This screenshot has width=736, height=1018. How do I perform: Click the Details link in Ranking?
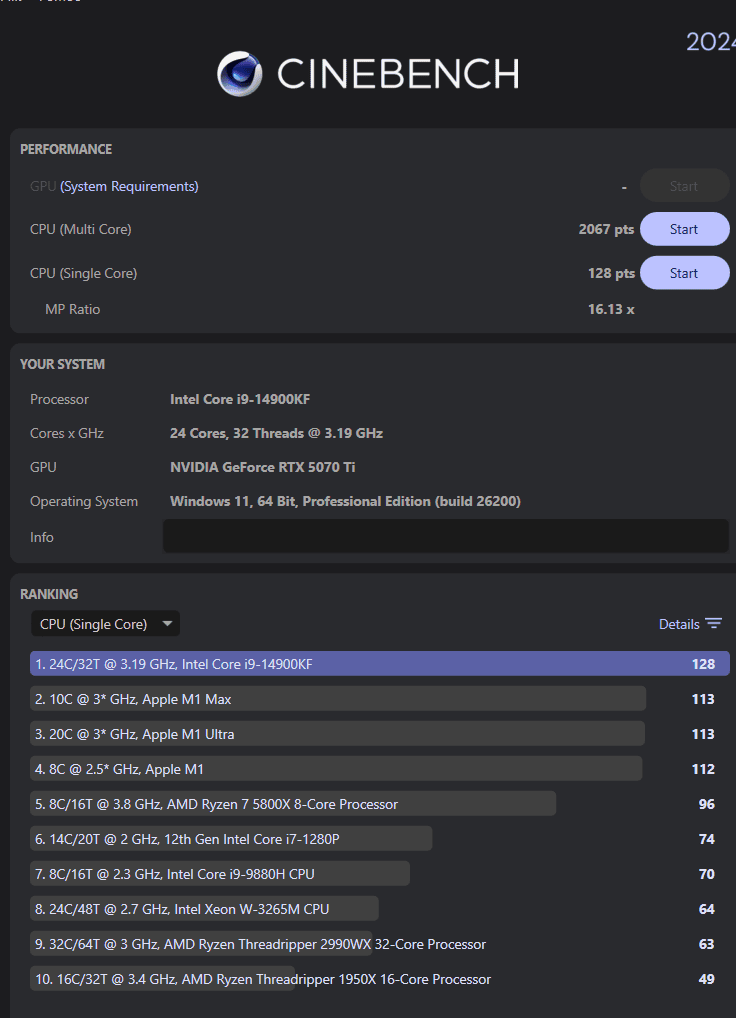(679, 624)
